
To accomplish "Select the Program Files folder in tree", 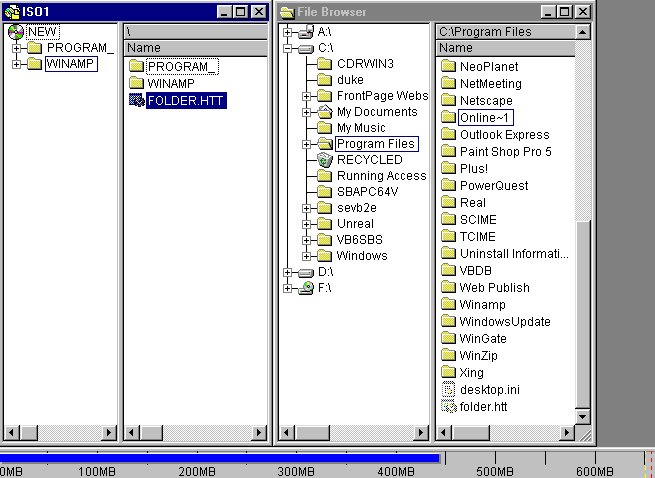I will (x=375, y=144).
